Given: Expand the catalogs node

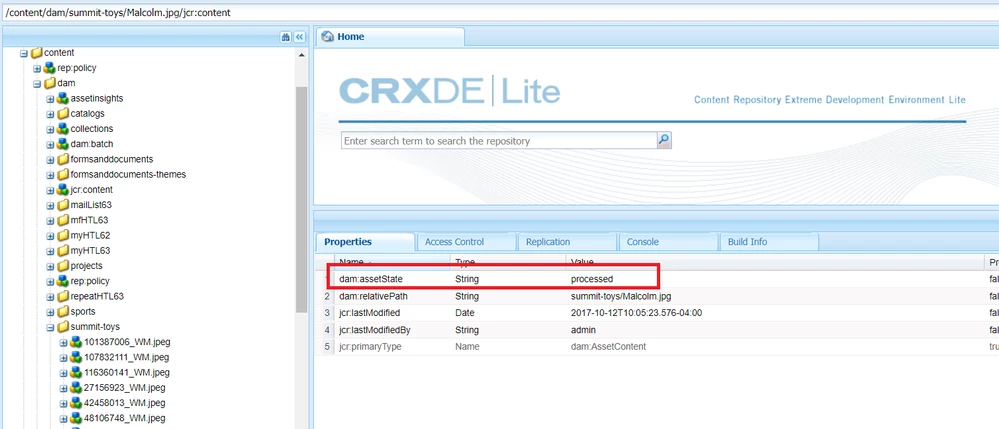Looking at the screenshot, I should pyautogui.click(x=50, y=114).
